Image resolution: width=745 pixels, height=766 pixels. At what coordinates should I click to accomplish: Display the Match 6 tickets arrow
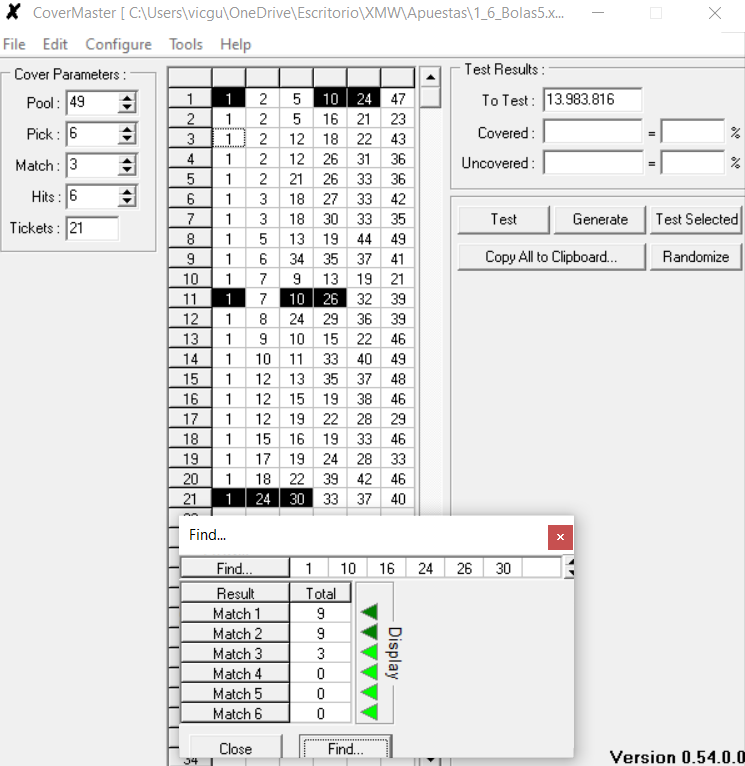pyautogui.click(x=369, y=713)
